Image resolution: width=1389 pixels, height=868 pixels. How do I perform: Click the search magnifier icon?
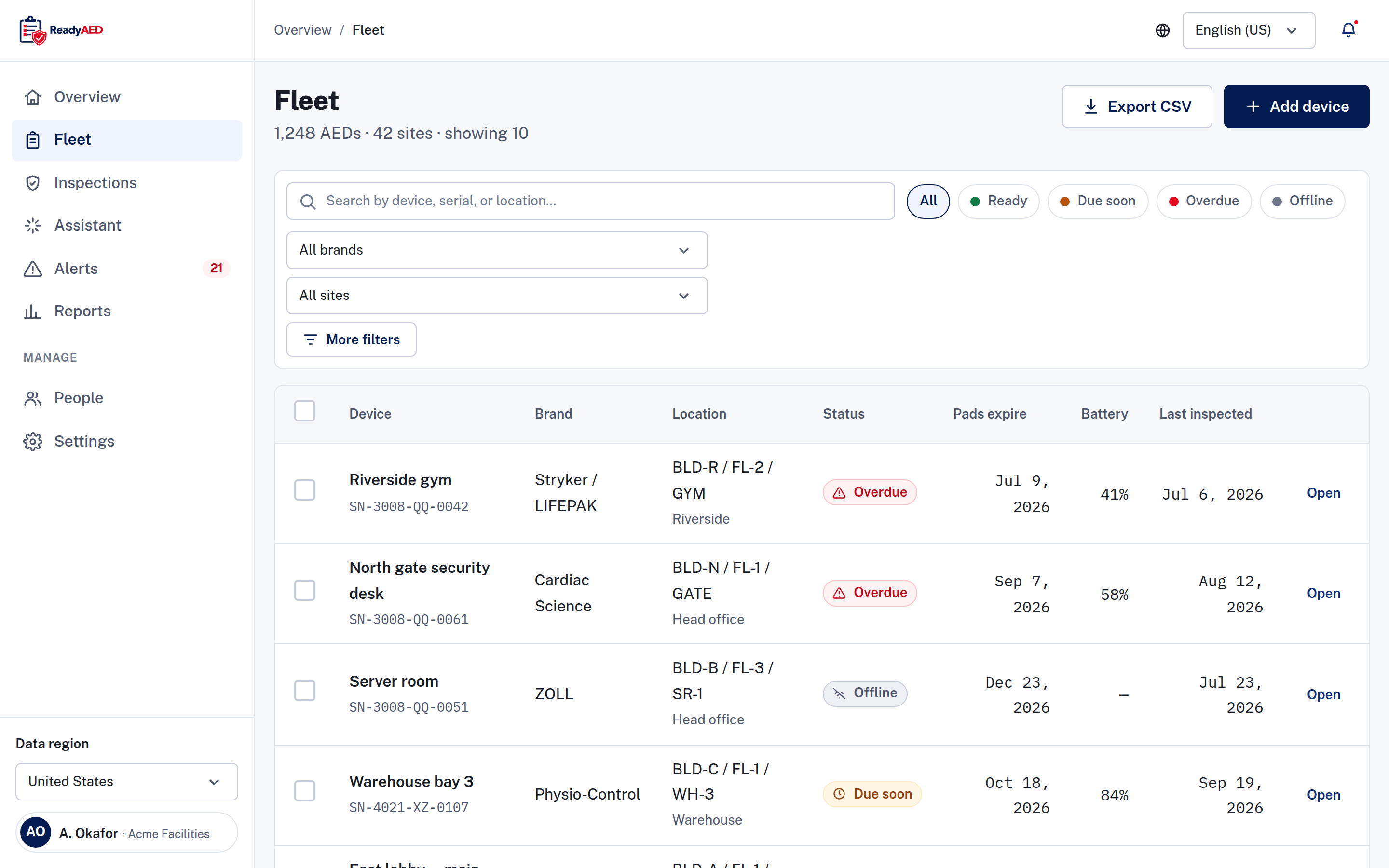tap(308, 202)
